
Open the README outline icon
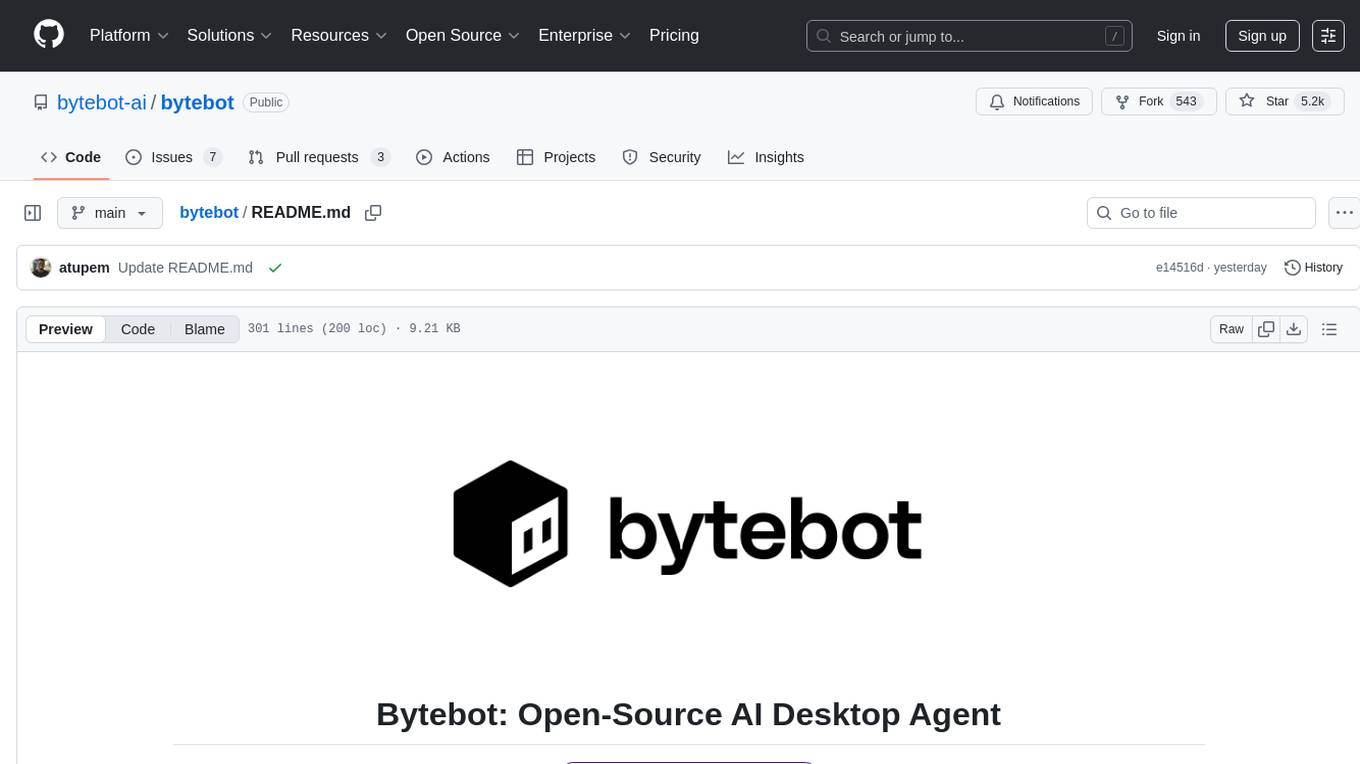click(x=1329, y=329)
